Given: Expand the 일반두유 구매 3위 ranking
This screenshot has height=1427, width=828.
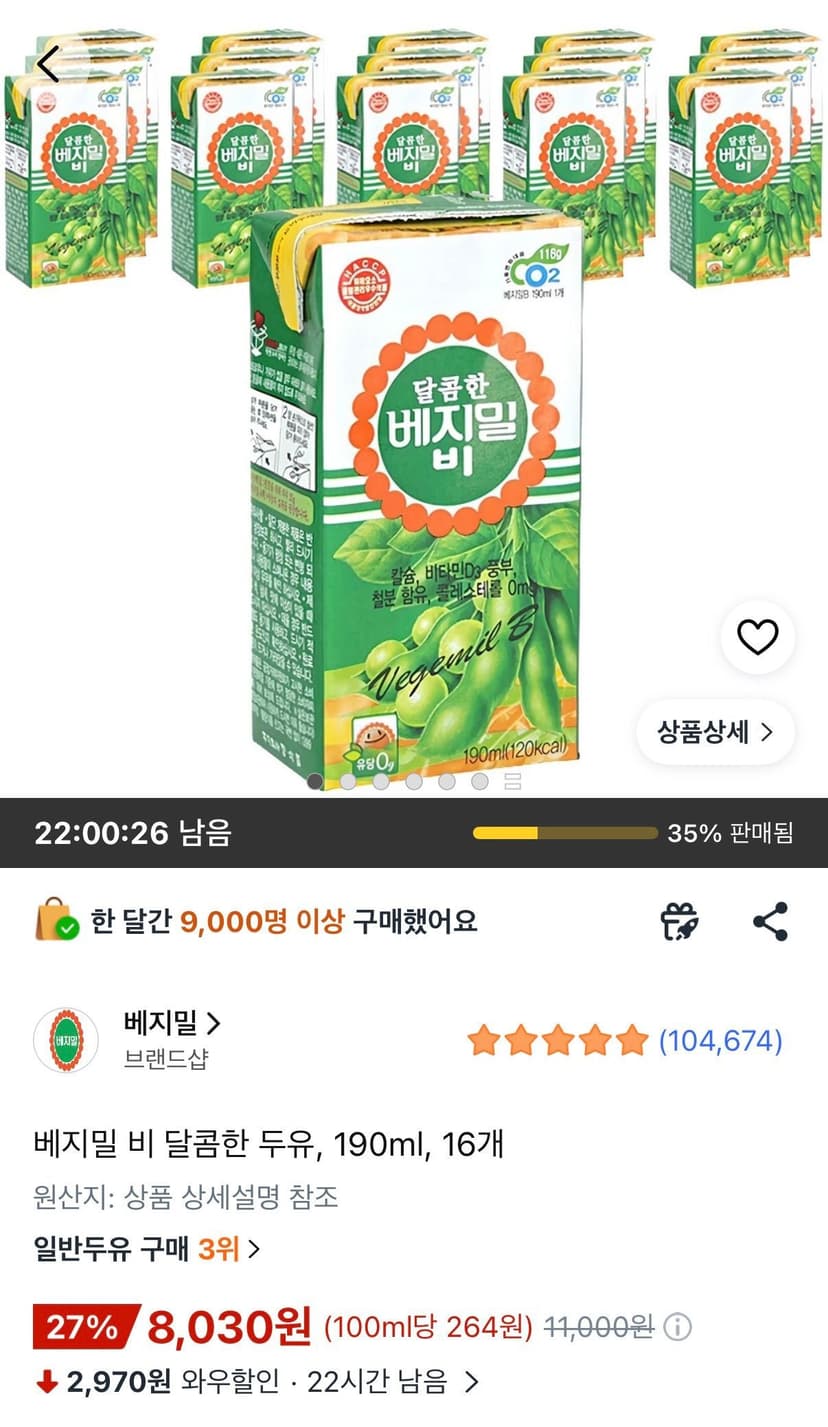Looking at the screenshot, I should [x=147, y=1248].
